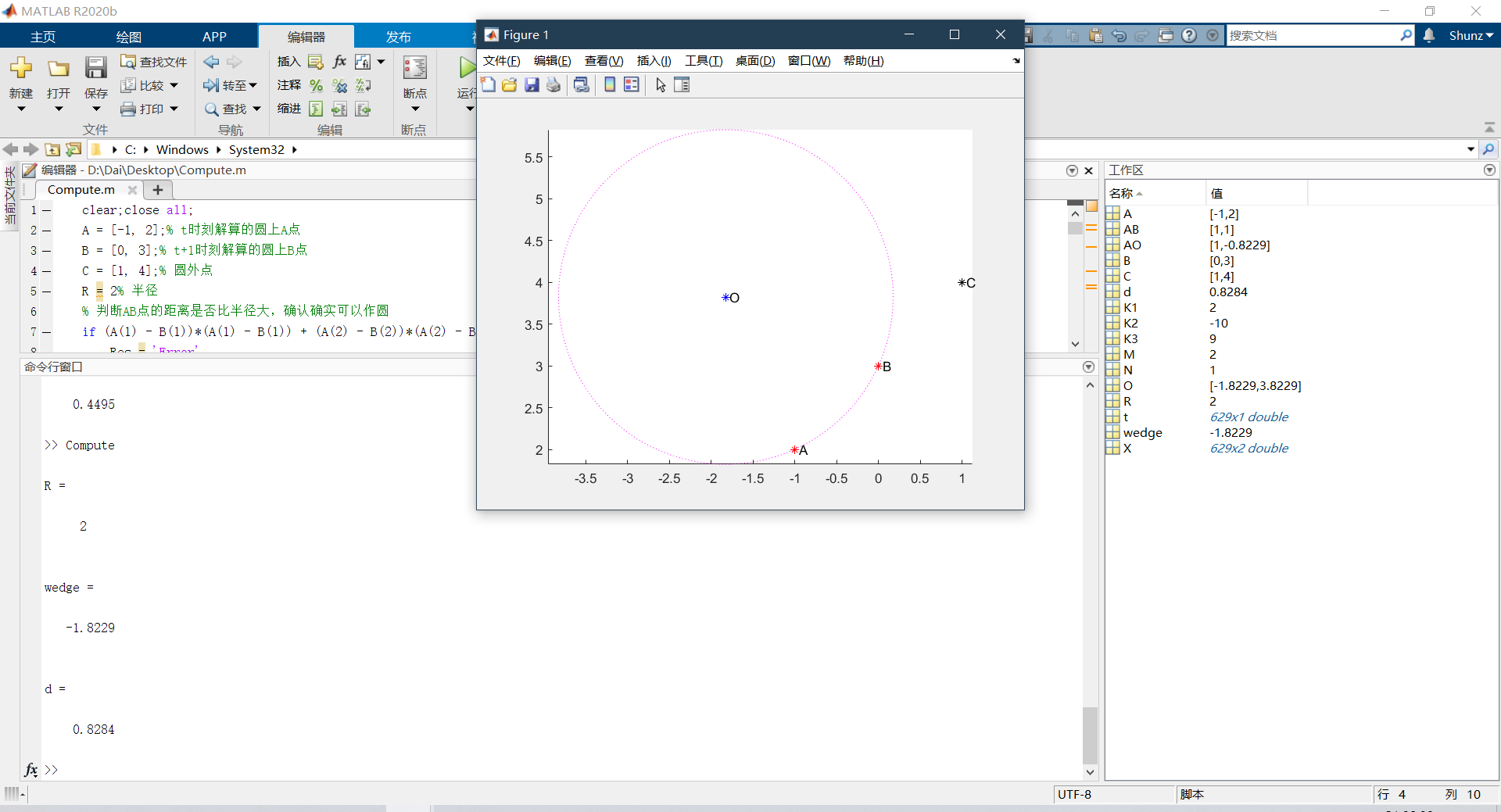The width and height of the screenshot is (1501, 812).
Task: Click the up-one-folder icon in address bar
Action: click(52, 149)
